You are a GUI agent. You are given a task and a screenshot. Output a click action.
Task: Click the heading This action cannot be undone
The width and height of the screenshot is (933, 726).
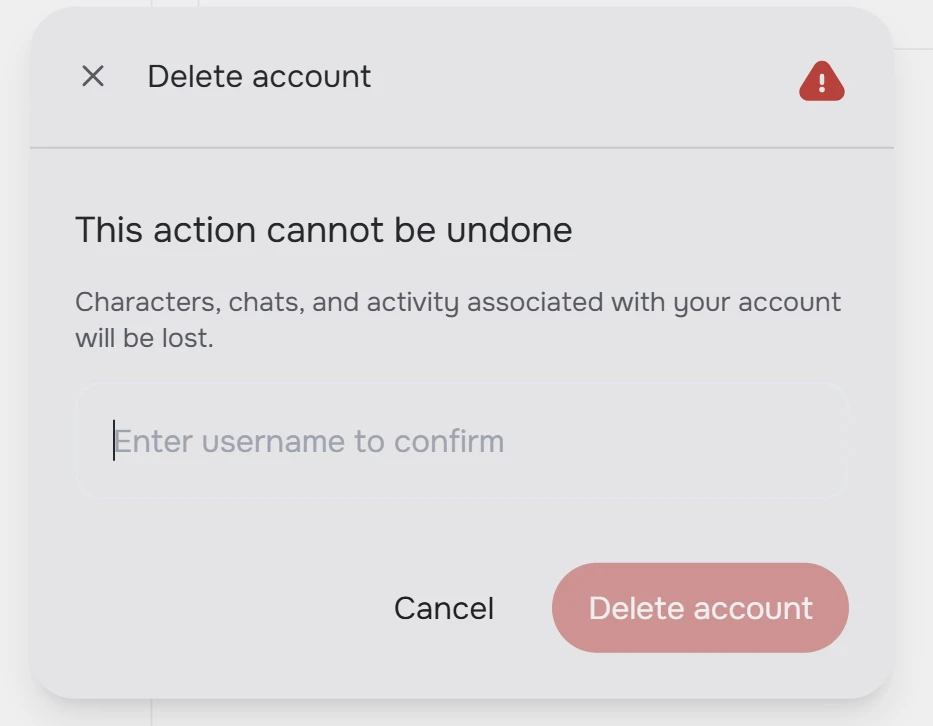(x=324, y=229)
